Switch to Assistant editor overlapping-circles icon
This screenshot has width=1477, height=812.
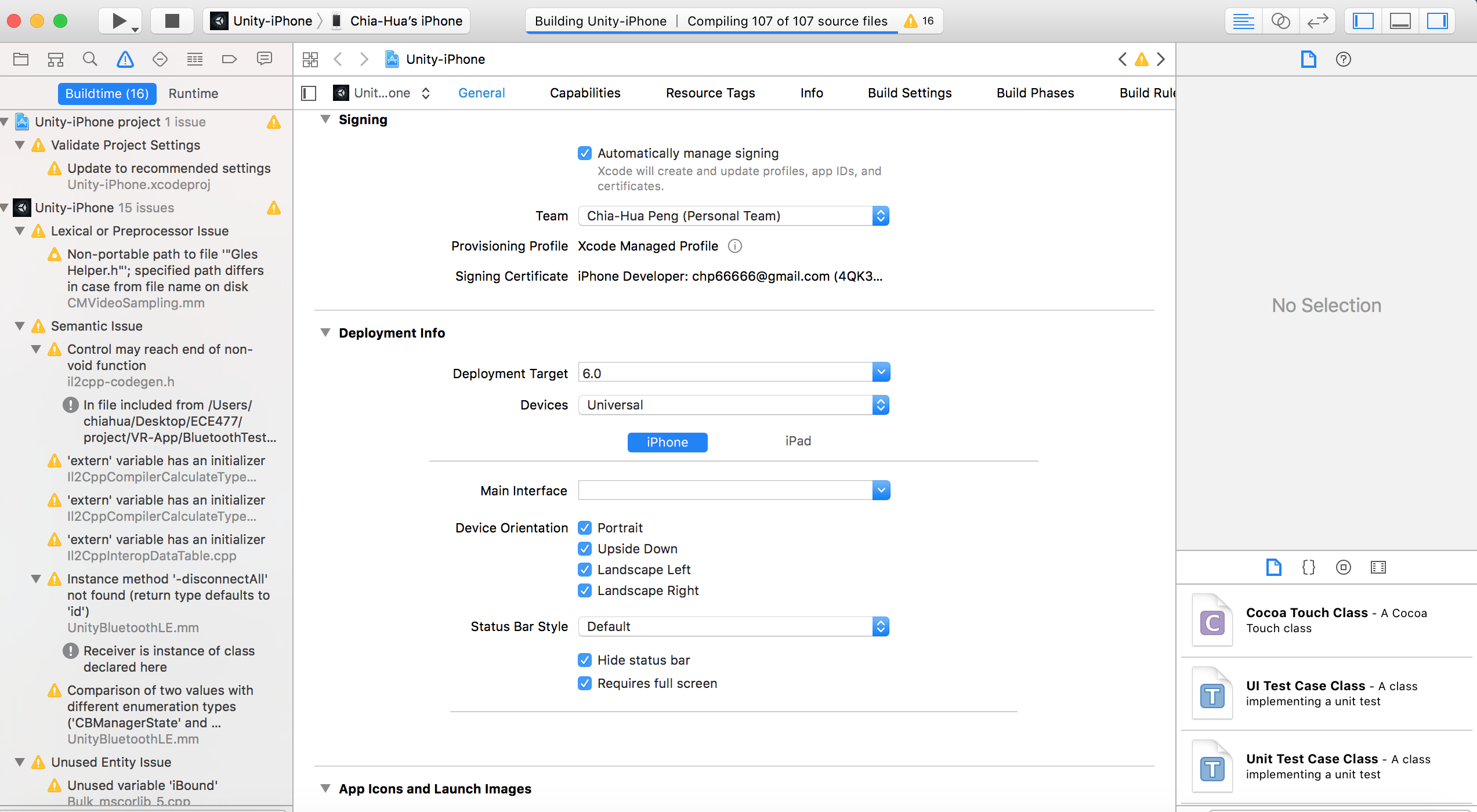pyautogui.click(x=1280, y=21)
